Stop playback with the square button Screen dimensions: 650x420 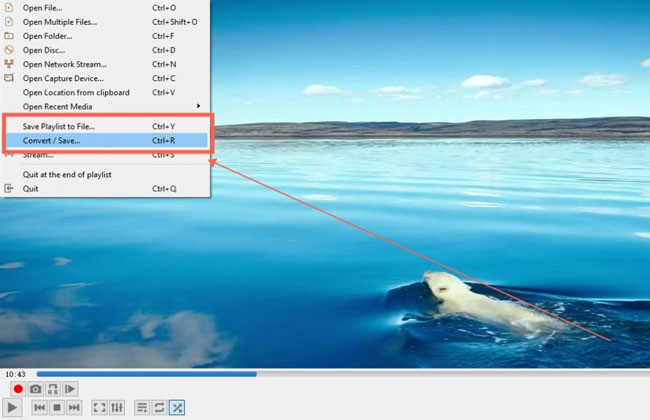[57, 408]
